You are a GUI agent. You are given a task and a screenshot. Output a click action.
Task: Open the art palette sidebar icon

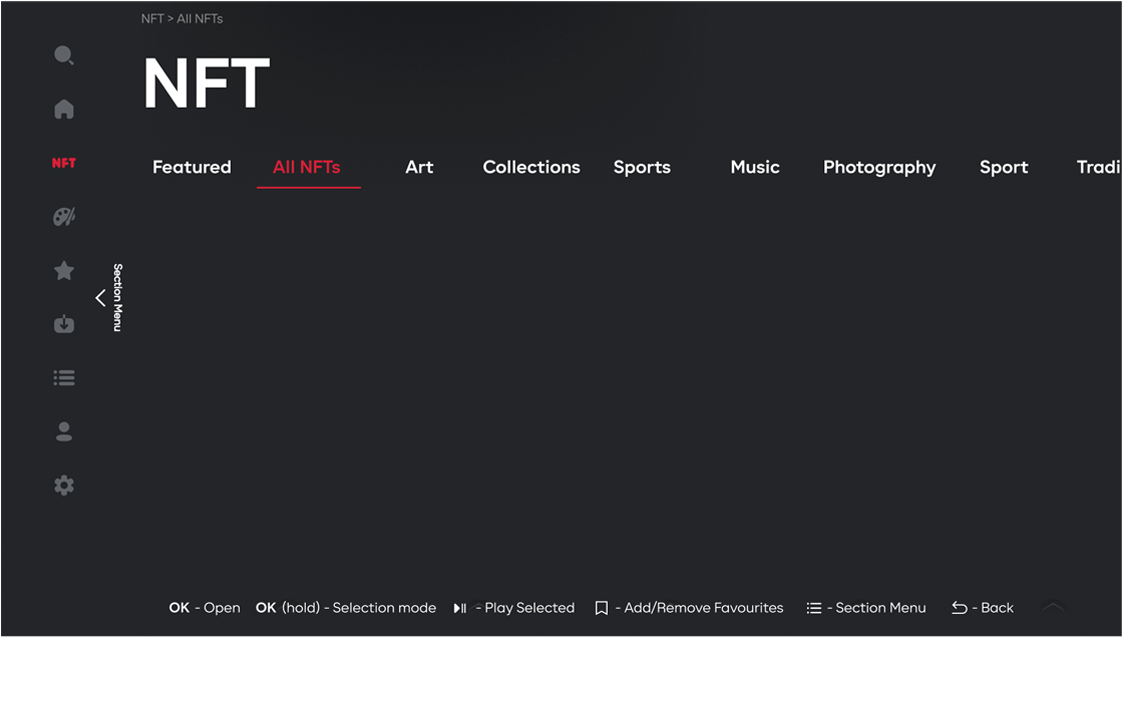[x=64, y=217]
